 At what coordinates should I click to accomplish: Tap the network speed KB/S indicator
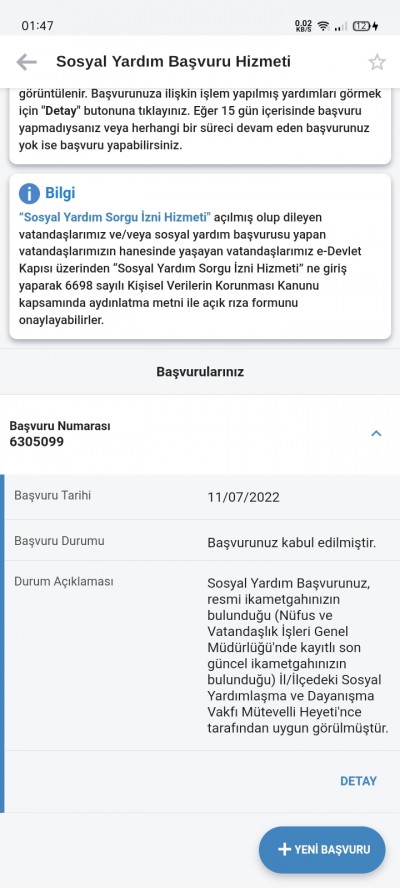304,26
